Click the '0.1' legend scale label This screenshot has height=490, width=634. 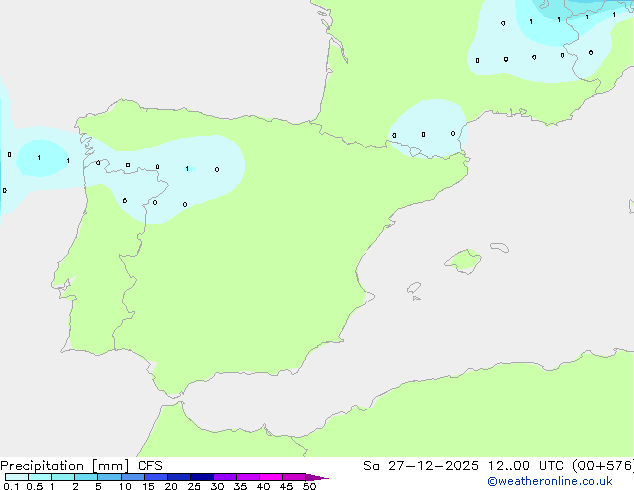[x=11, y=486]
